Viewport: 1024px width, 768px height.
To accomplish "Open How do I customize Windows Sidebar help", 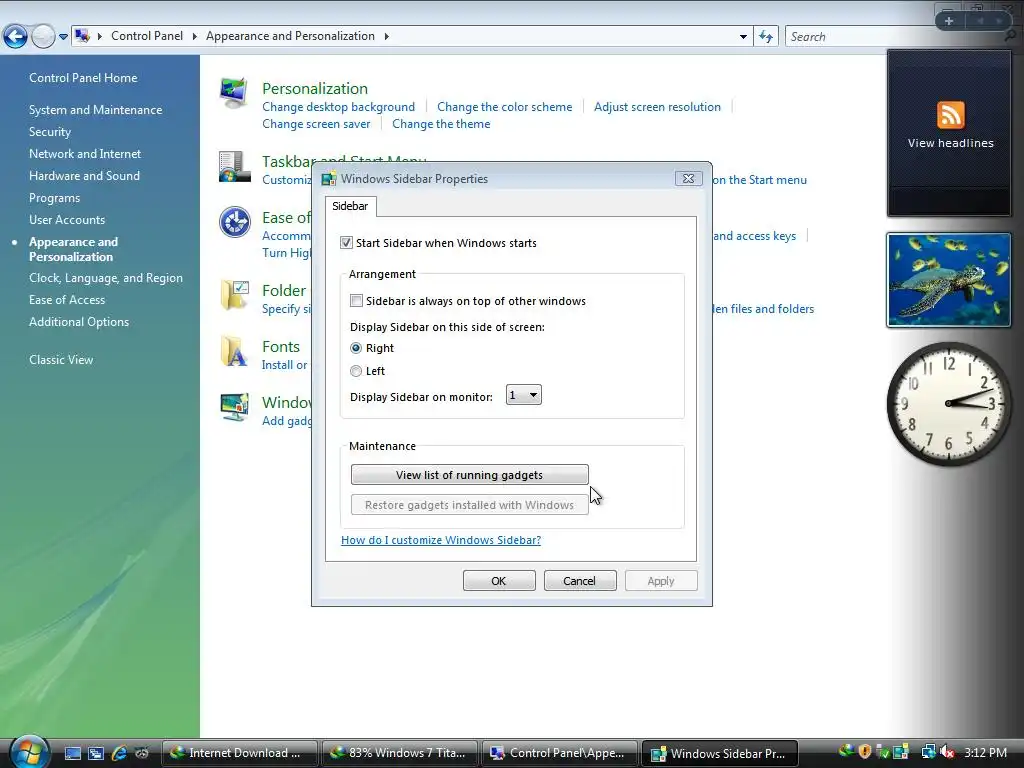I will pos(441,540).
